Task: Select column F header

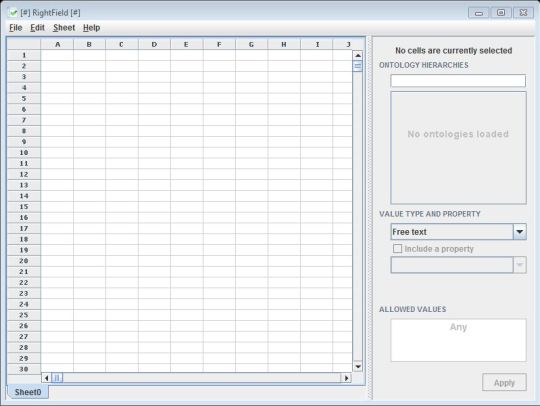Action: pyautogui.click(x=219, y=44)
